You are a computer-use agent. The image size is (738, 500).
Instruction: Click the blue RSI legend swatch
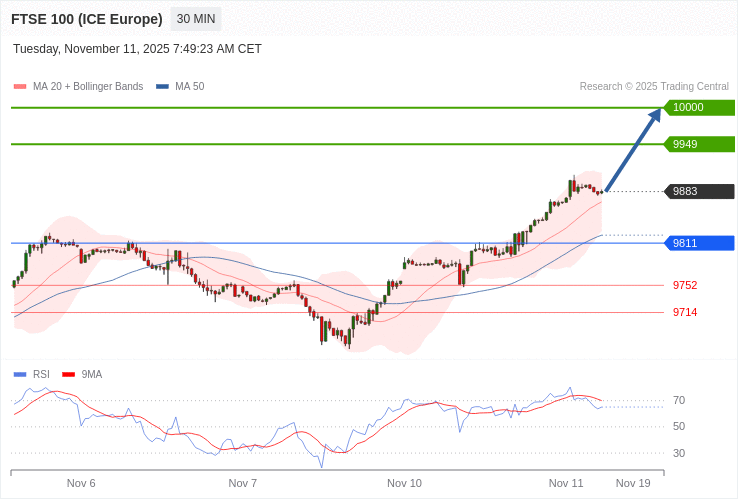click(x=20, y=374)
